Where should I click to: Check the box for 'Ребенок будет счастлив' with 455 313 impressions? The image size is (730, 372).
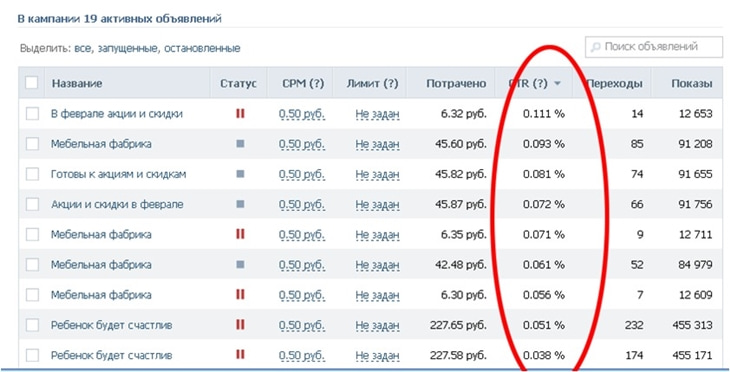[x=32, y=325]
